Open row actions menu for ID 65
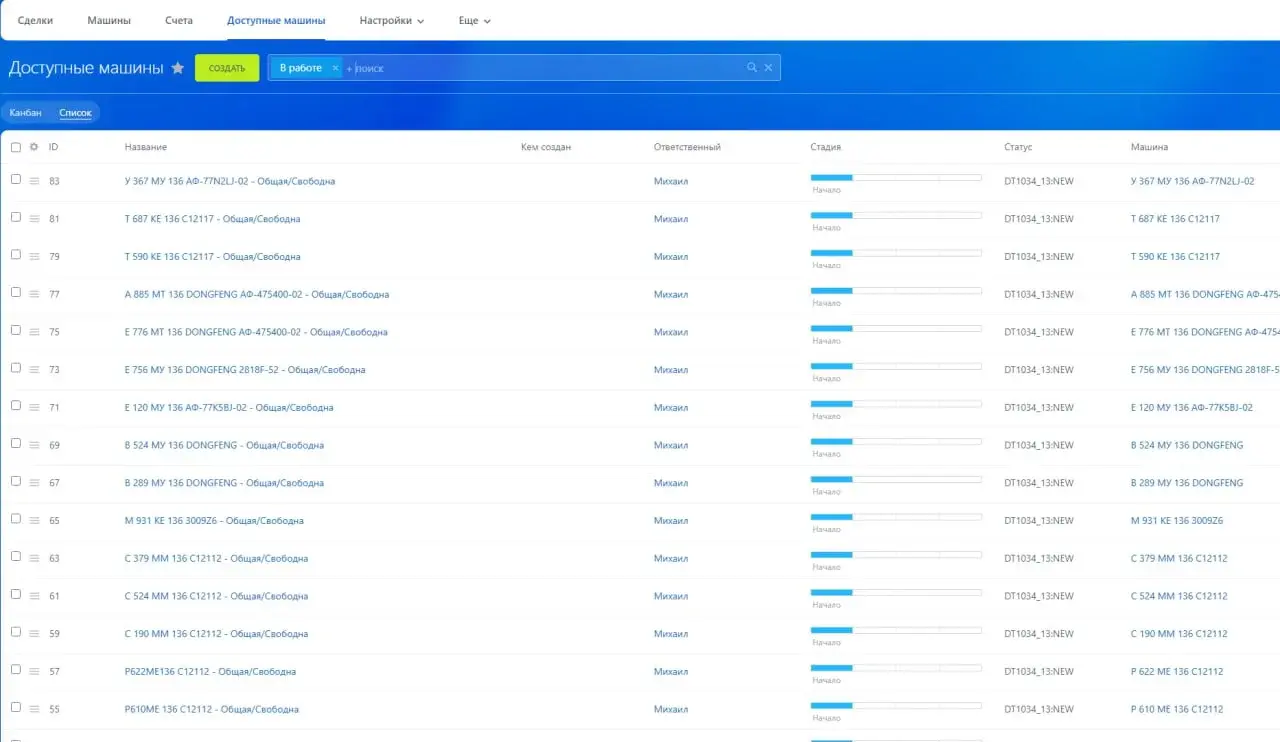Image resolution: width=1280 pixels, height=742 pixels. [34, 521]
